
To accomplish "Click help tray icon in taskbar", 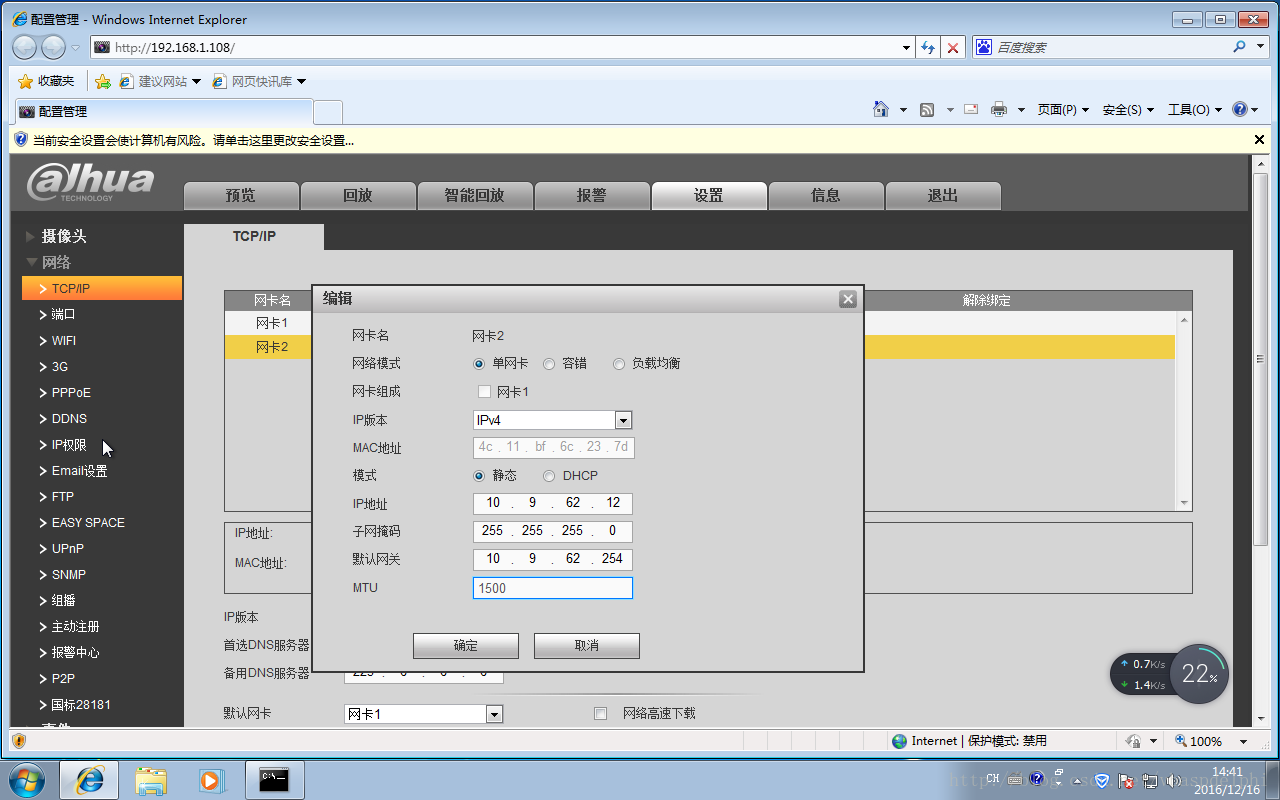I will pyautogui.click(x=1036, y=779).
